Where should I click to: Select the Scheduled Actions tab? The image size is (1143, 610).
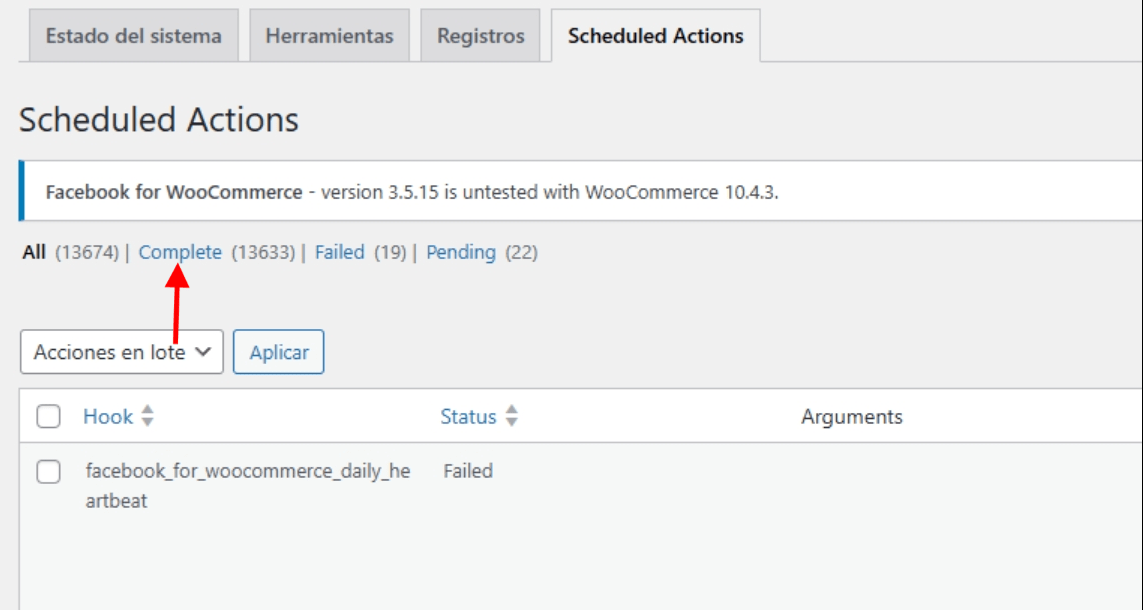655,36
